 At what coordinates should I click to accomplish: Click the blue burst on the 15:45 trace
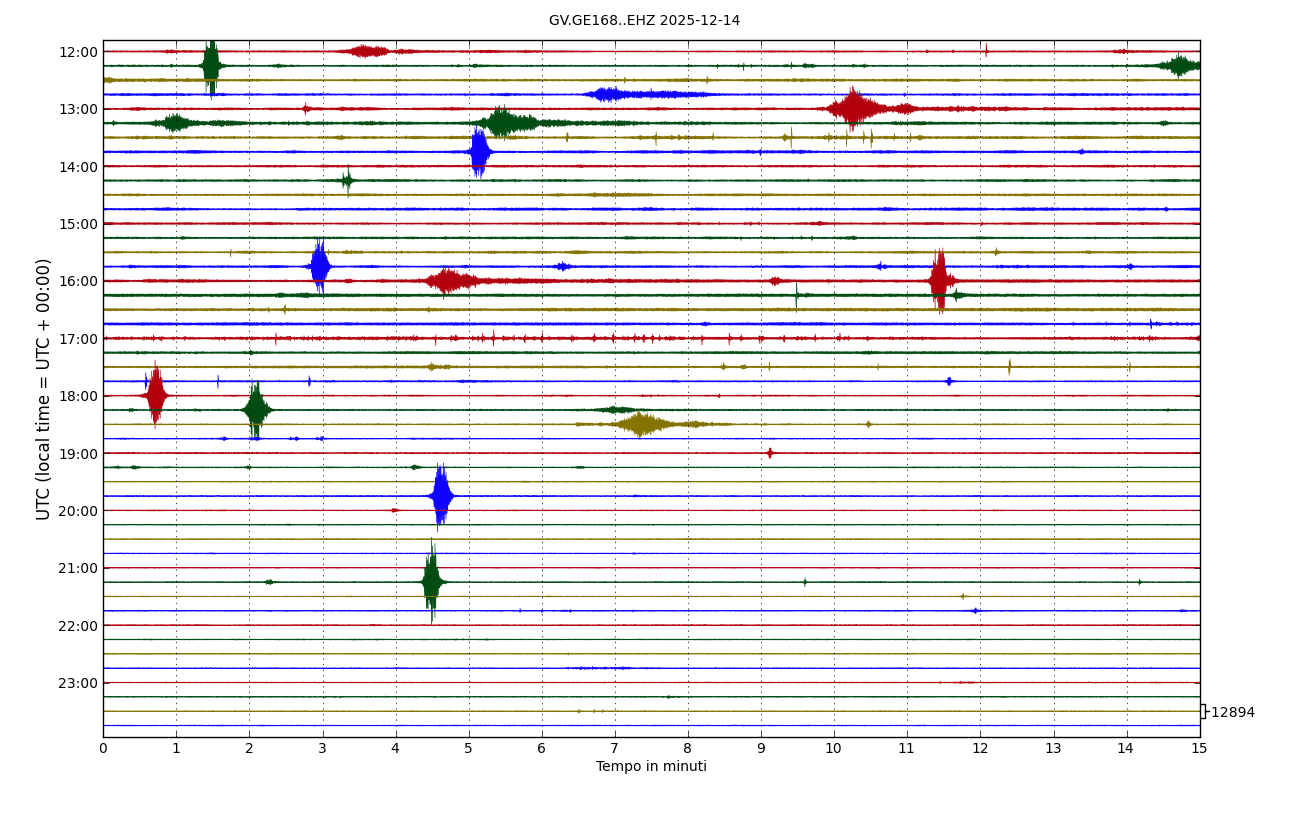pyautogui.click(x=320, y=266)
